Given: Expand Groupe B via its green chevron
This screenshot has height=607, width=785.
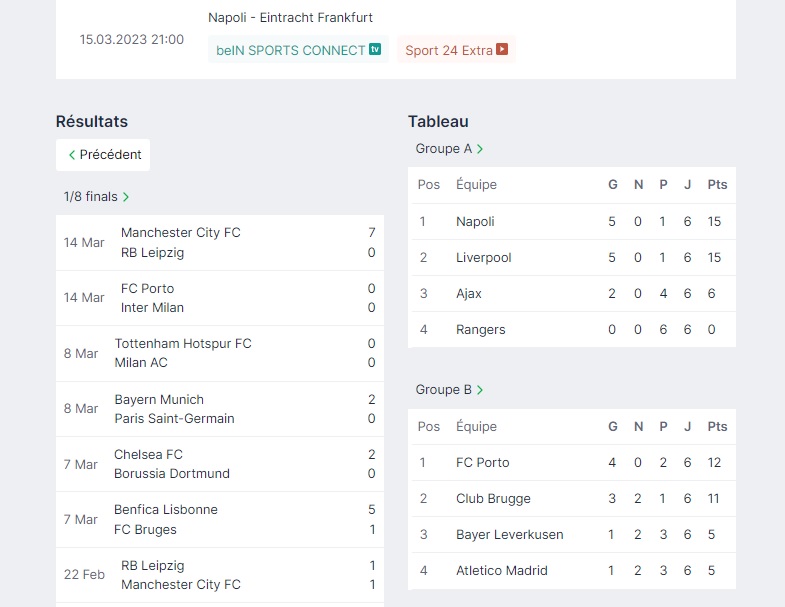Looking at the screenshot, I should pos(480,390).
